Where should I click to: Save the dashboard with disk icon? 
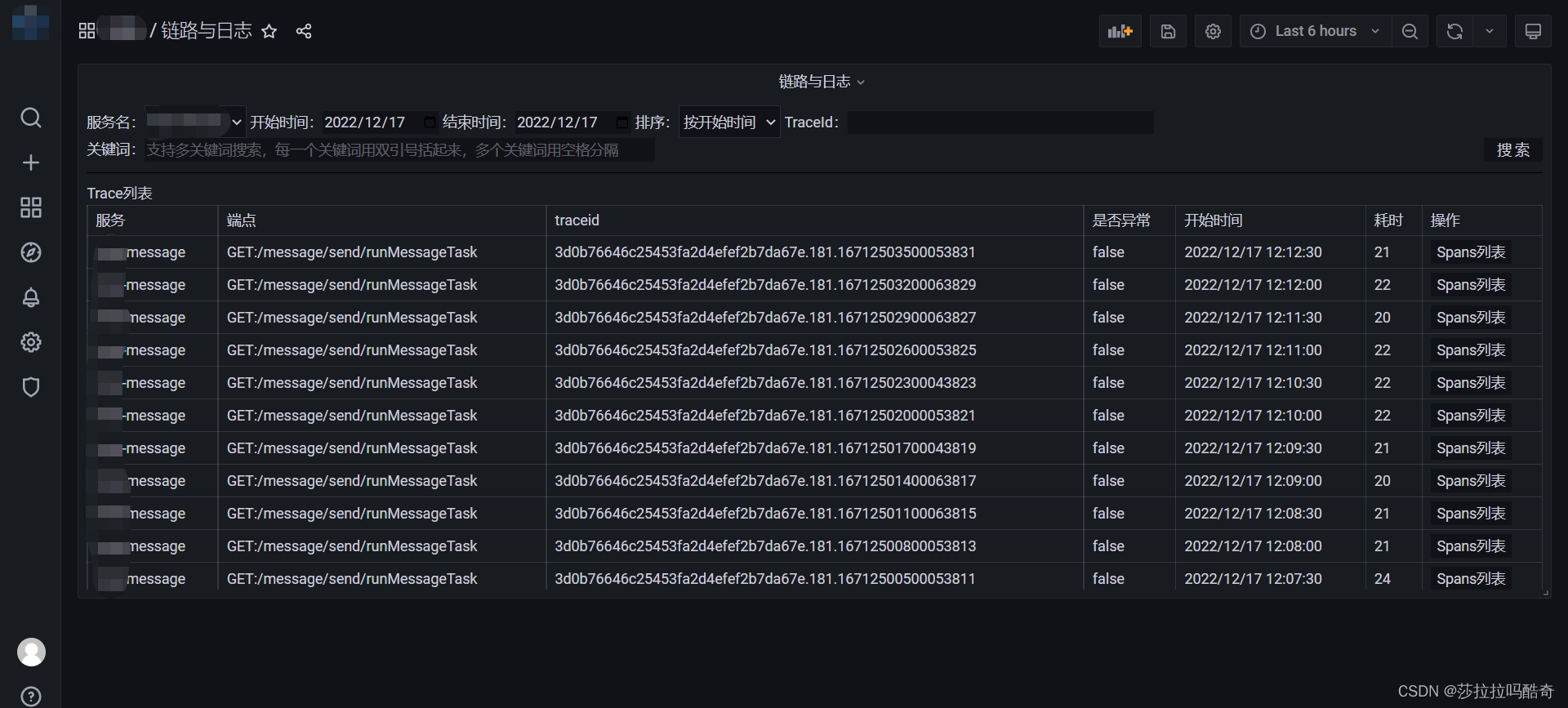1168,31
